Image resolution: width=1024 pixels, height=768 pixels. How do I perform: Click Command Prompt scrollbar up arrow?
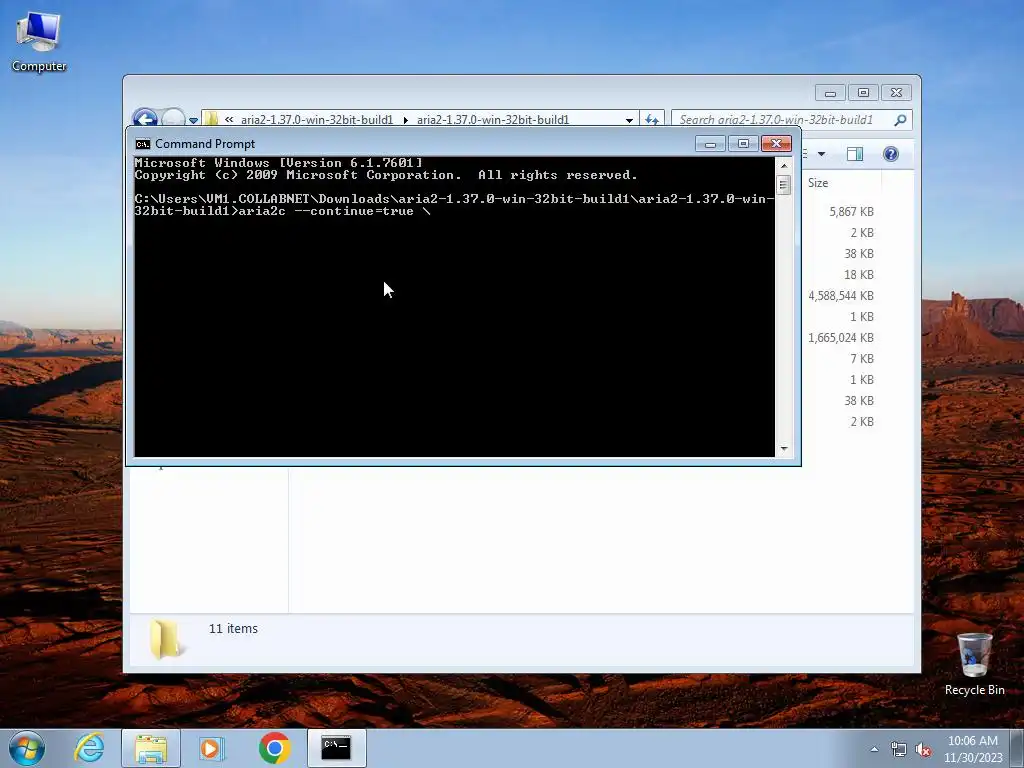[784, 166]
